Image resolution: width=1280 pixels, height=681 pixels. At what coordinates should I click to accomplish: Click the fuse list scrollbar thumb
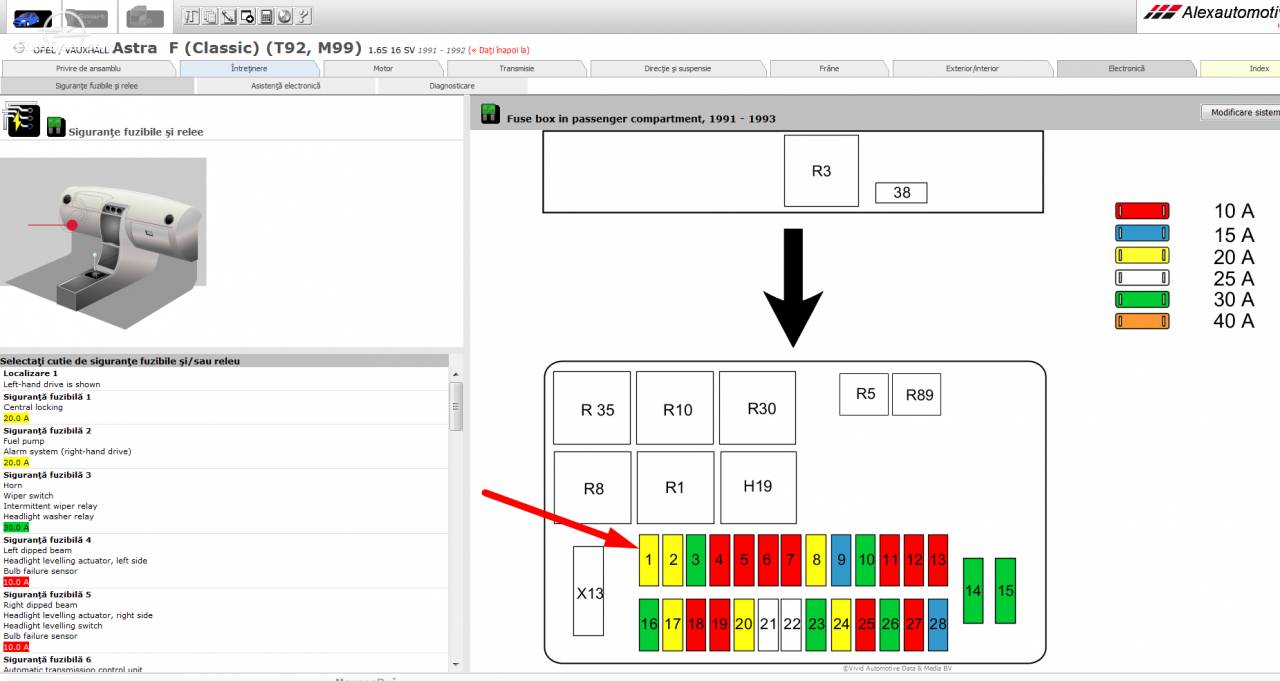coord(456,406)
